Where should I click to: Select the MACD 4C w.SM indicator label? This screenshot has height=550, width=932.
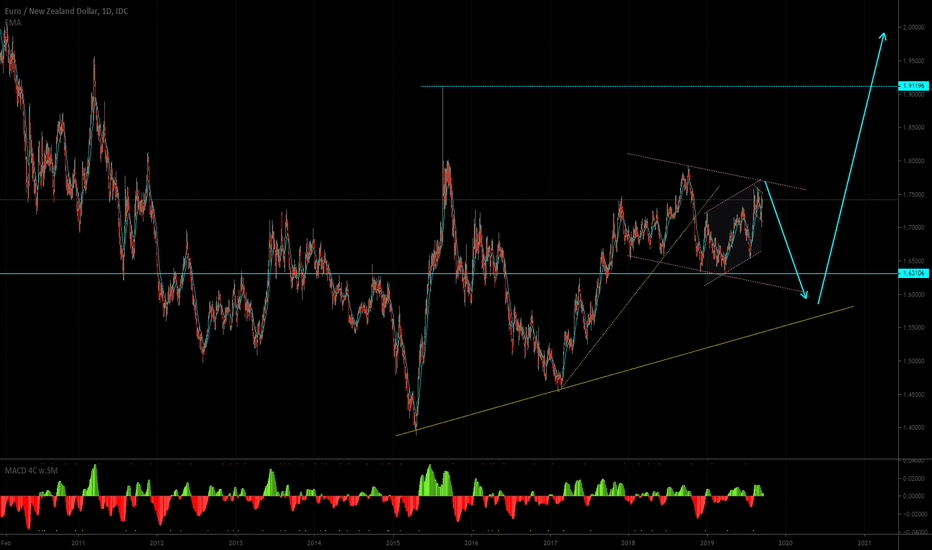32,471
